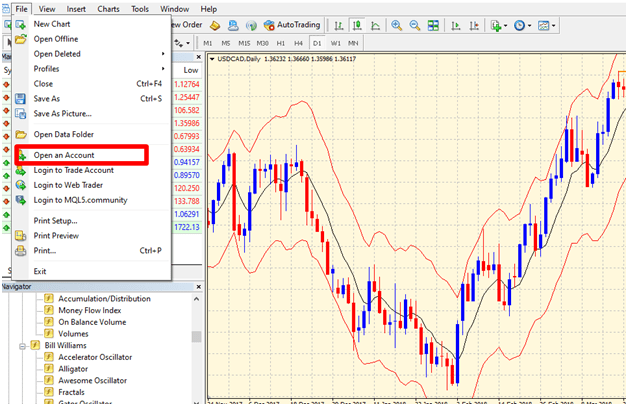Choose Save As in the File menu
630x409 pixels.
[x=92, y=98]
